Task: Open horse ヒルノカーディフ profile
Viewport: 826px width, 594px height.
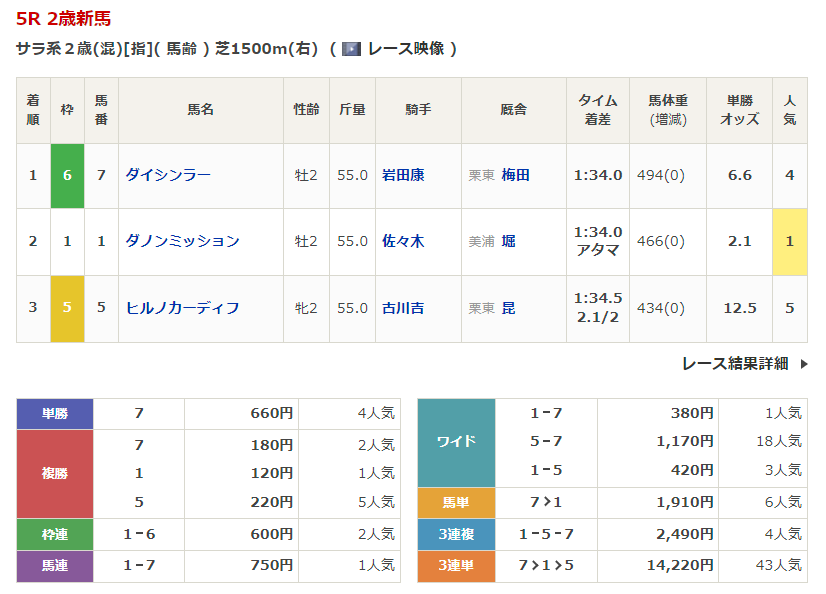Action: coord(182,308)
